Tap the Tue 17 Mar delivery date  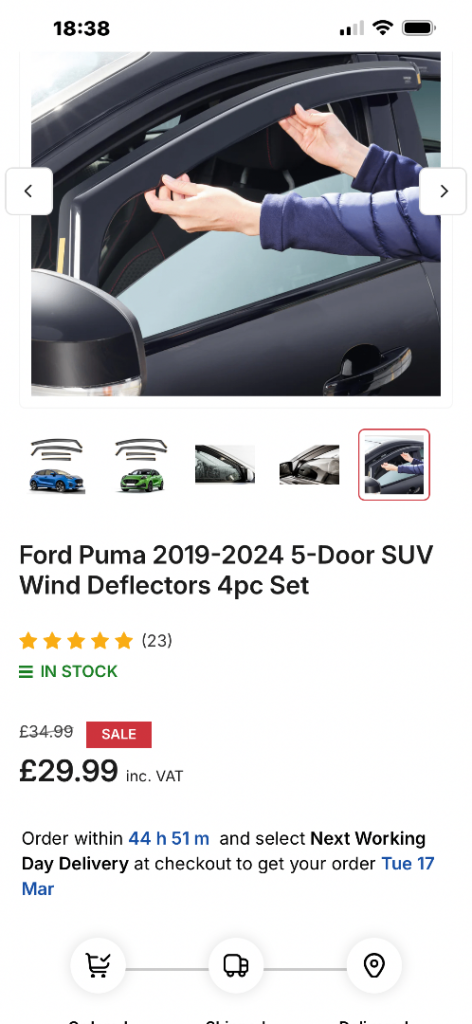click(228, 876)
